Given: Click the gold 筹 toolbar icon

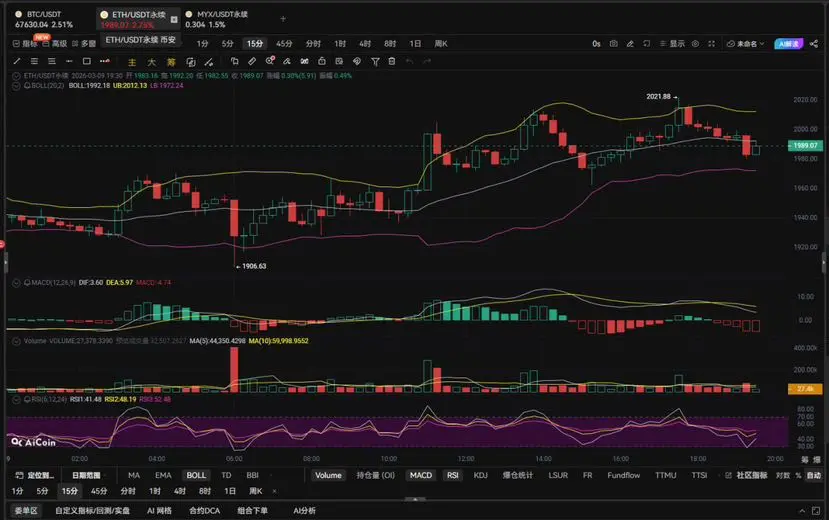Looking at the screenshot, I should point(171,62).
